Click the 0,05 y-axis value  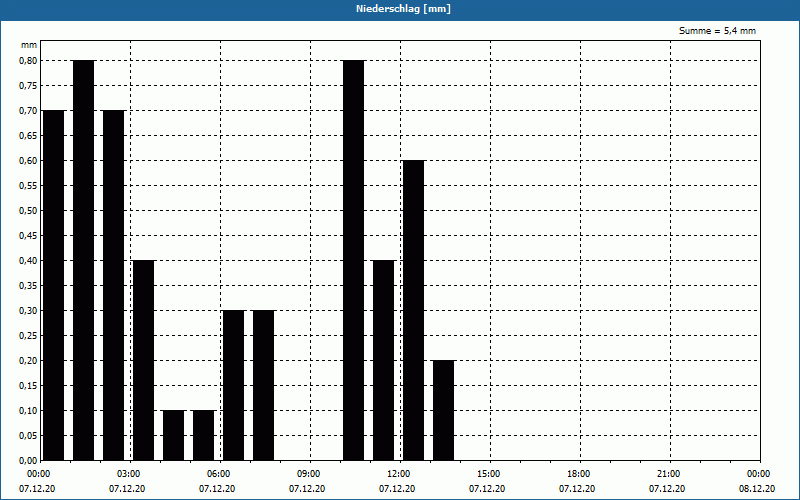(x=28, y=435)
